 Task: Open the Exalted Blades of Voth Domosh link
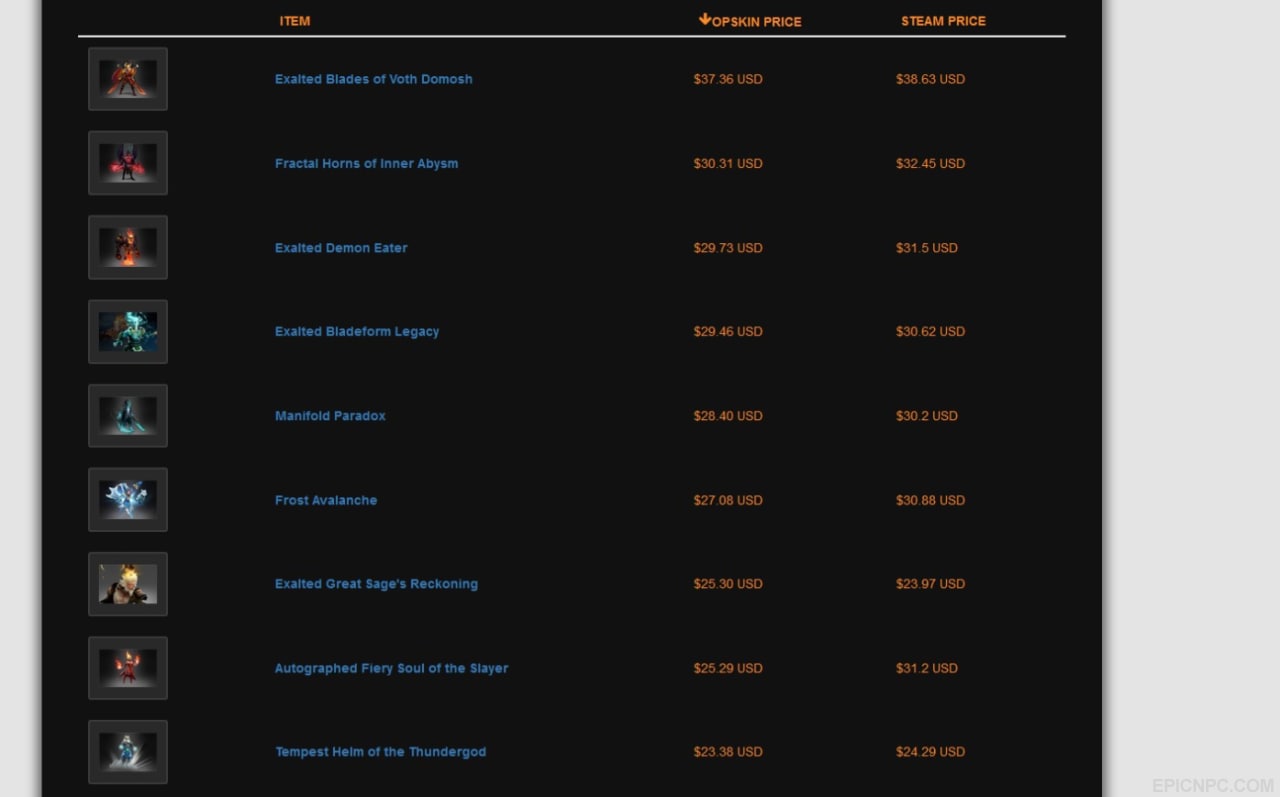pyautogui.click(x=374, y=79)
